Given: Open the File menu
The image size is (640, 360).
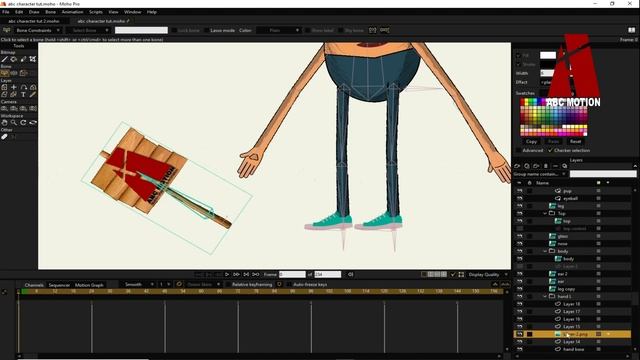Looking at the screenshot, I should point(6,12).
